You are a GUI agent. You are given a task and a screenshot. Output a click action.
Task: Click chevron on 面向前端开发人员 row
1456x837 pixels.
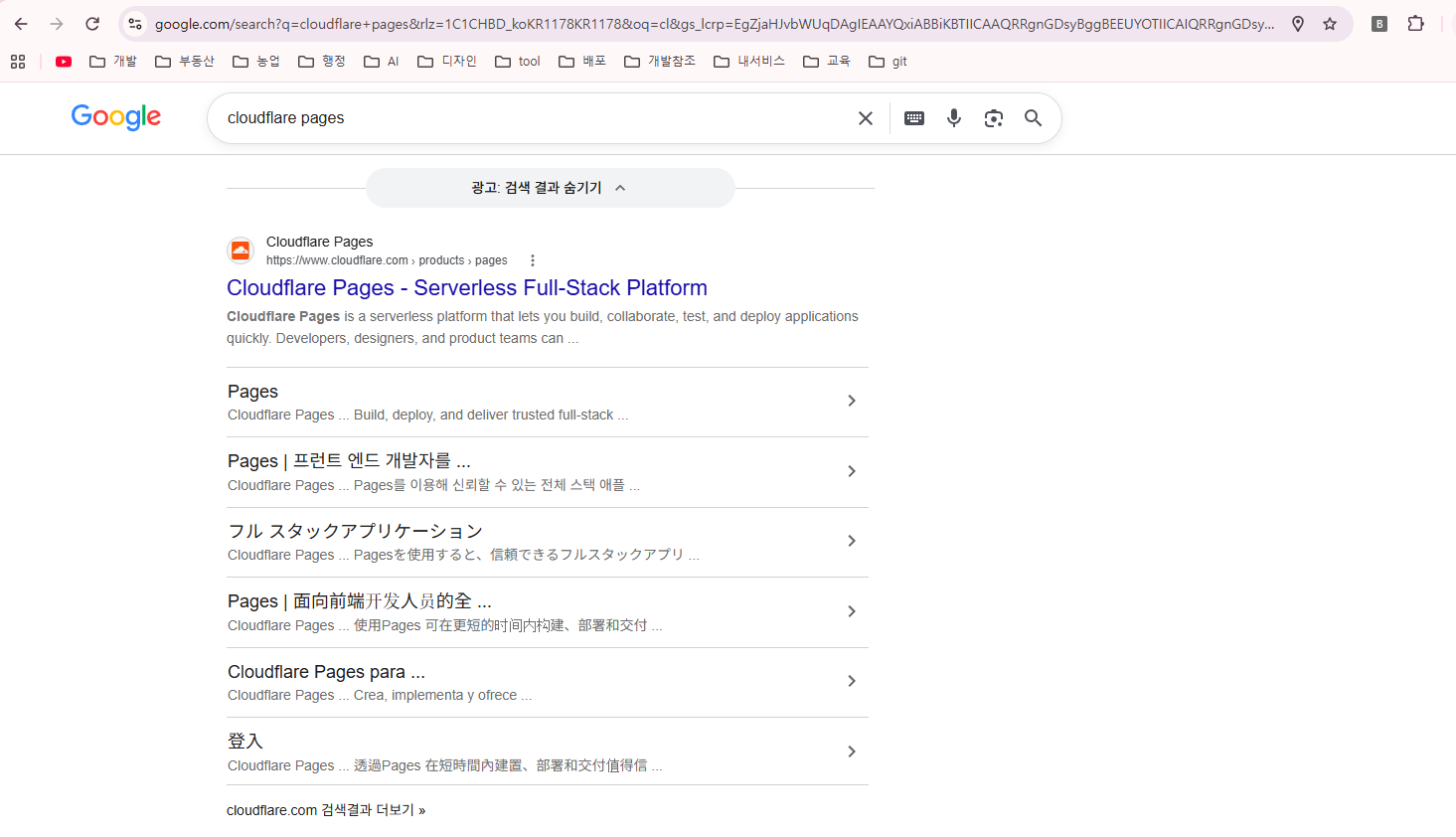(852, 611)
